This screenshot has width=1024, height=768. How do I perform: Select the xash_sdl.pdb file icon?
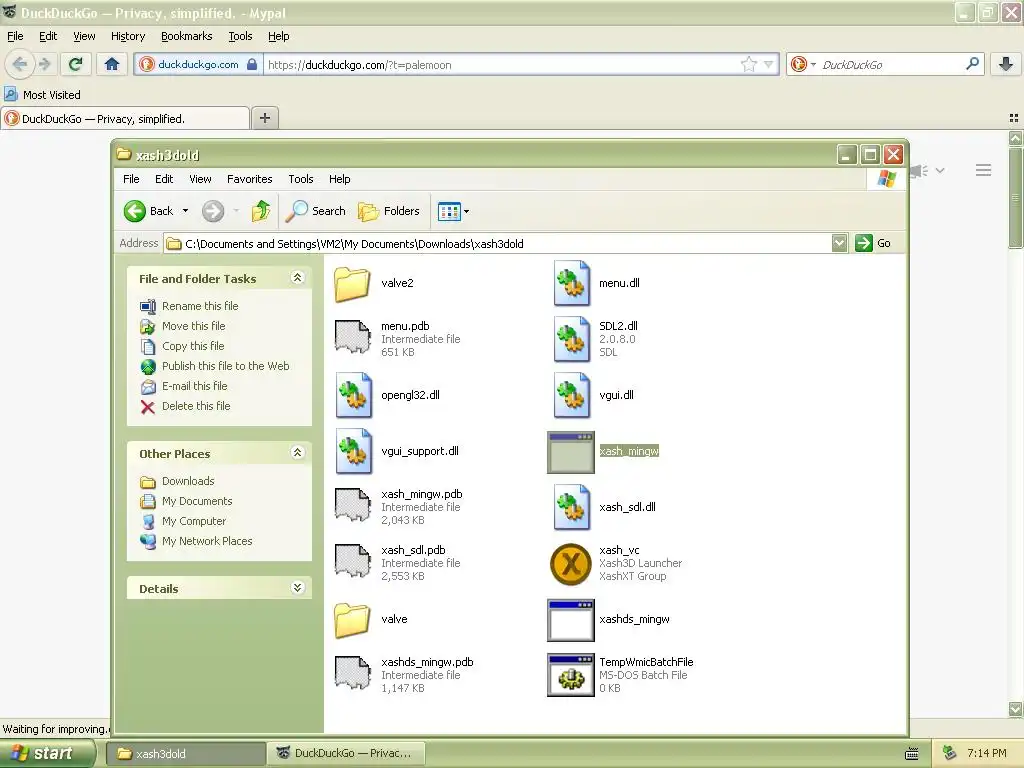click(x=353, y=562)
